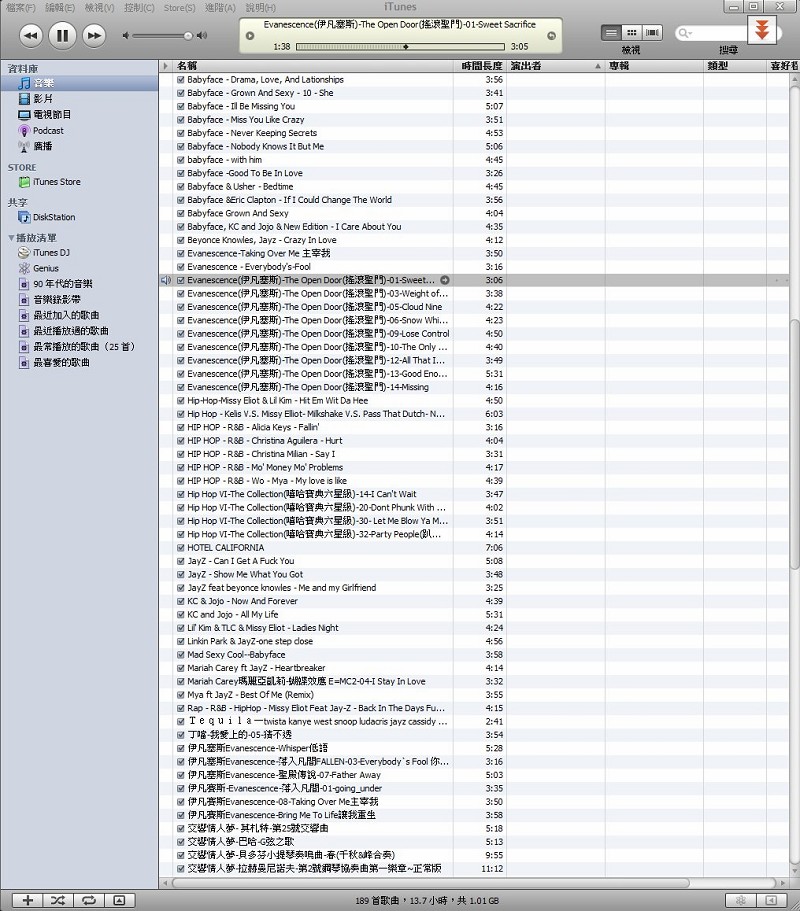Click the vertical scrollbar thumb
Image resolution: width=800 pixels, height=911 pixels.
pos(794,444)
